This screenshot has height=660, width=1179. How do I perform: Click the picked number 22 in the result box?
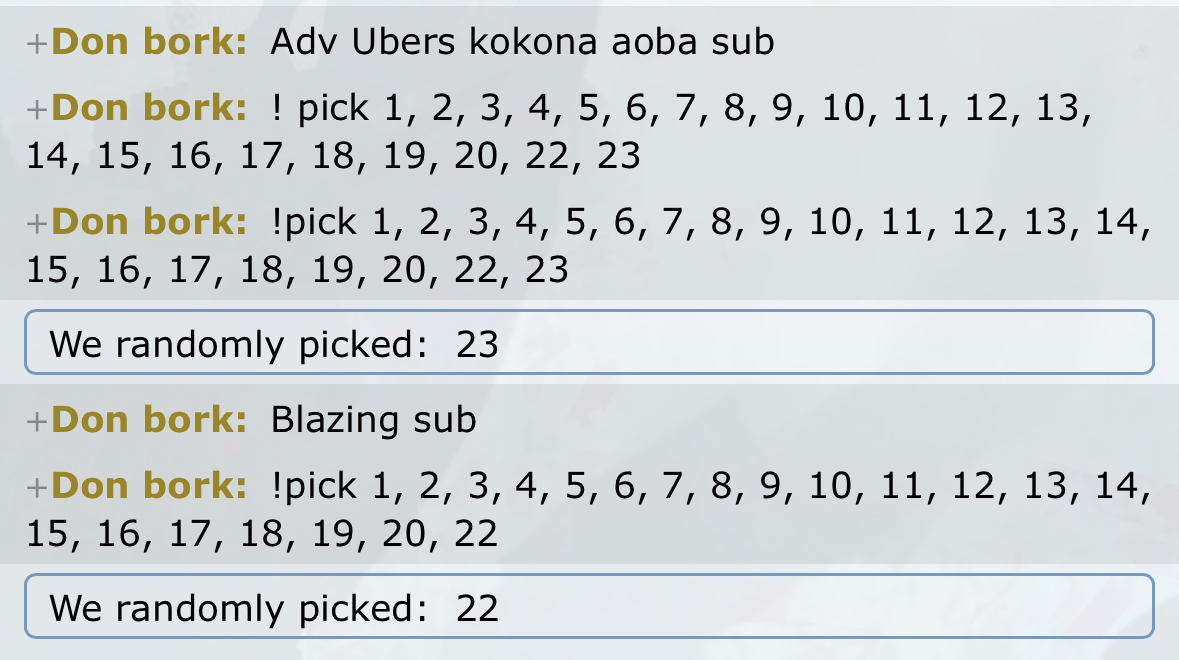[x=477, y=609]
